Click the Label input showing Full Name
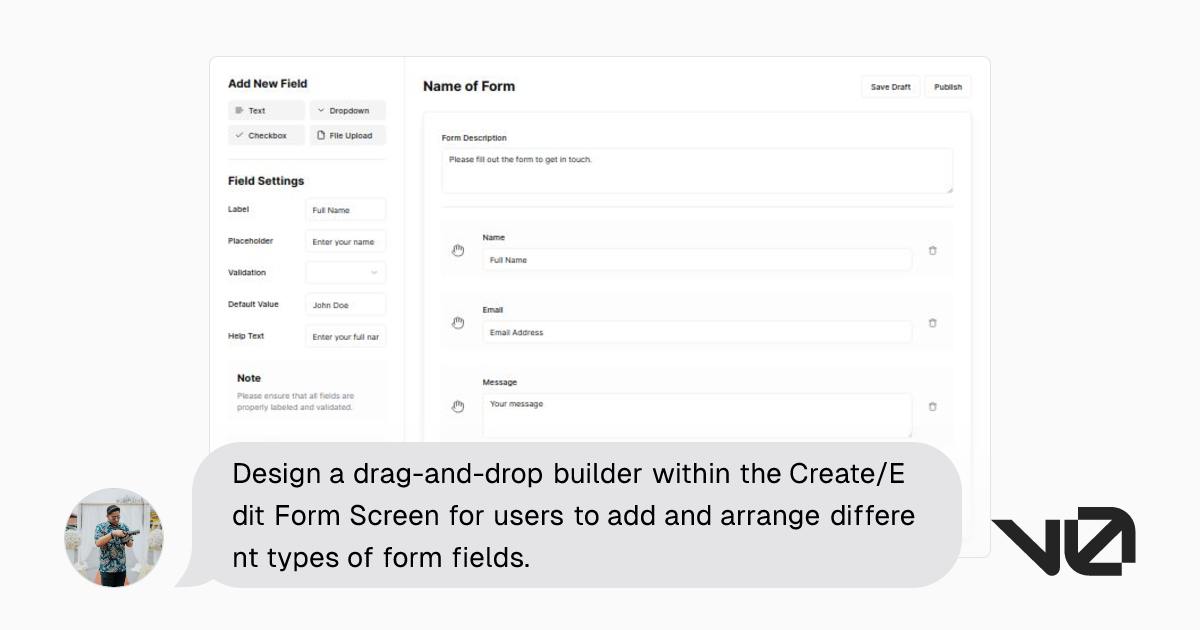Viewport: 1200px width, 630px height. (x=345, y=209)
